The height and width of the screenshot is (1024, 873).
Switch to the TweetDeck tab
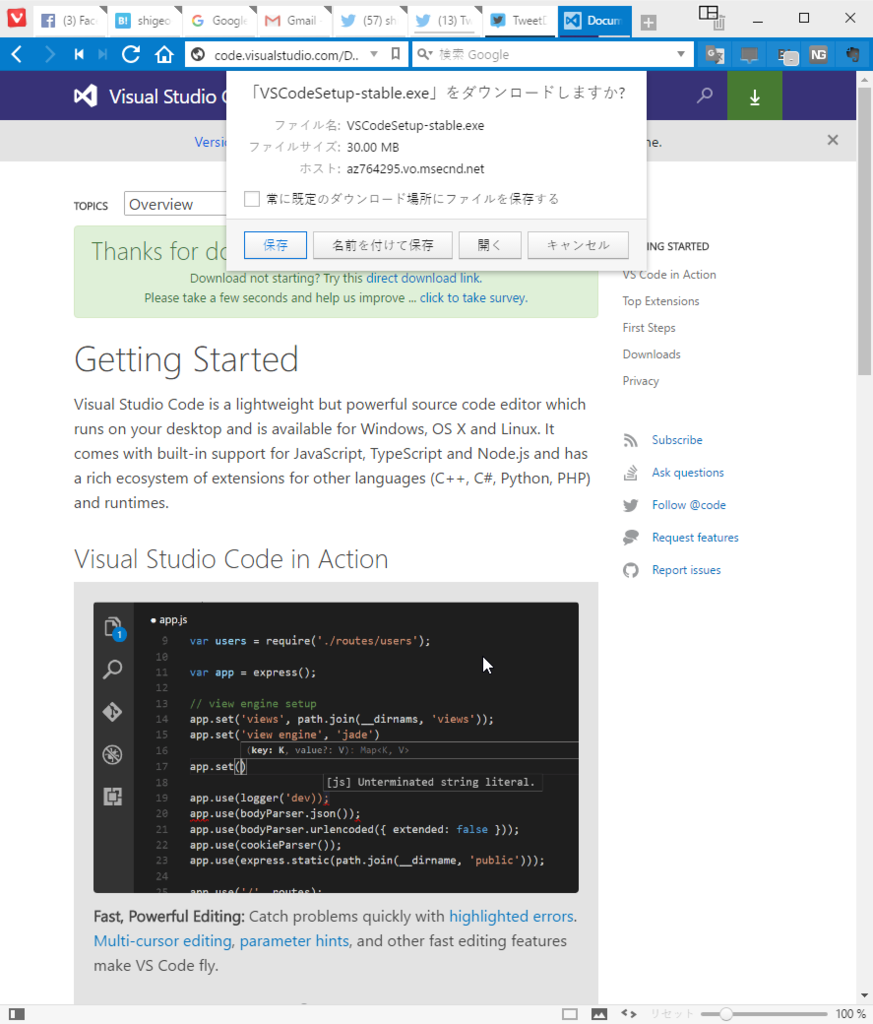click(x=520, y=20)
